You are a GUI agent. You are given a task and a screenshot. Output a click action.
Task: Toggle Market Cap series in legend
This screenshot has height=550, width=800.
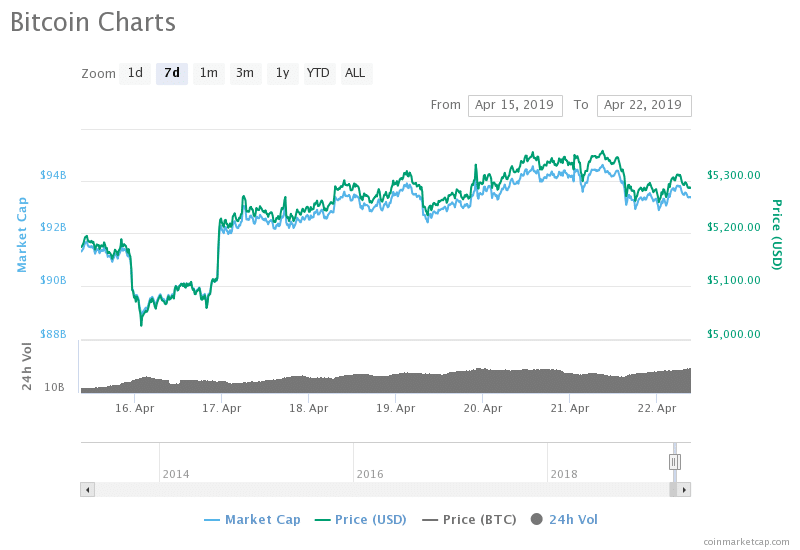(252, 520)
